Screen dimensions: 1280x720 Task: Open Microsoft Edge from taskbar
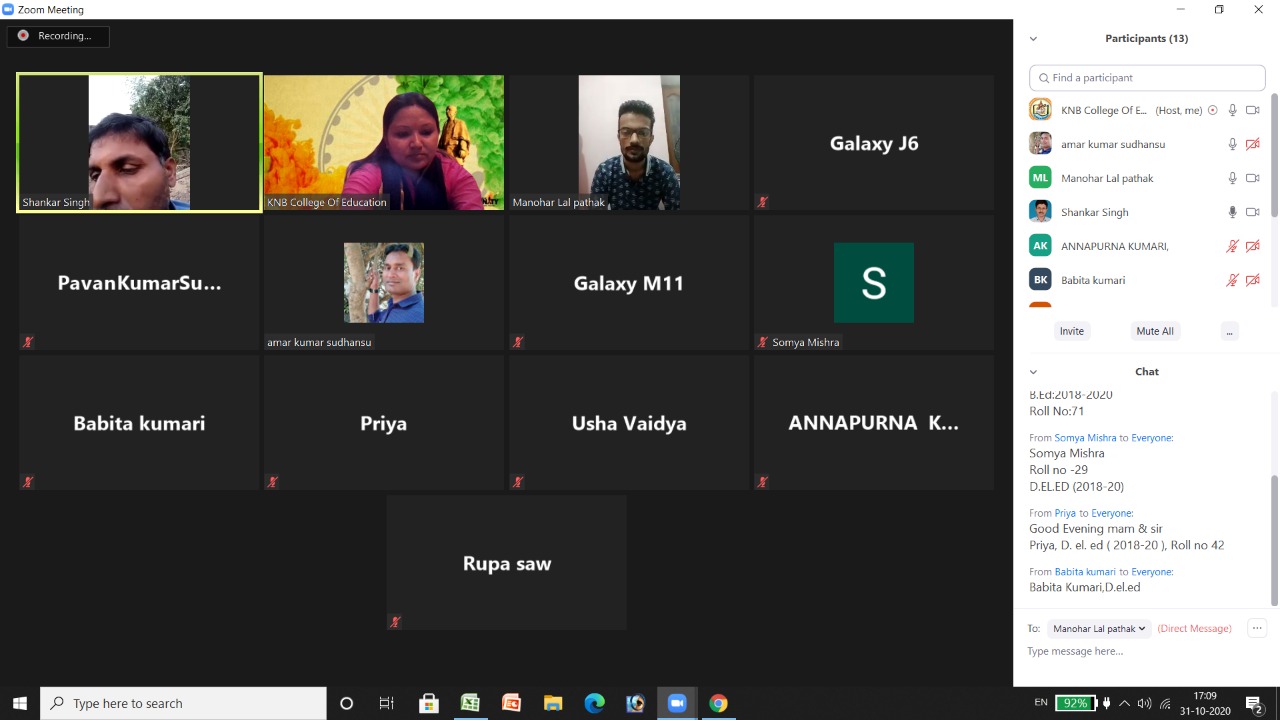tap(594, 703)
